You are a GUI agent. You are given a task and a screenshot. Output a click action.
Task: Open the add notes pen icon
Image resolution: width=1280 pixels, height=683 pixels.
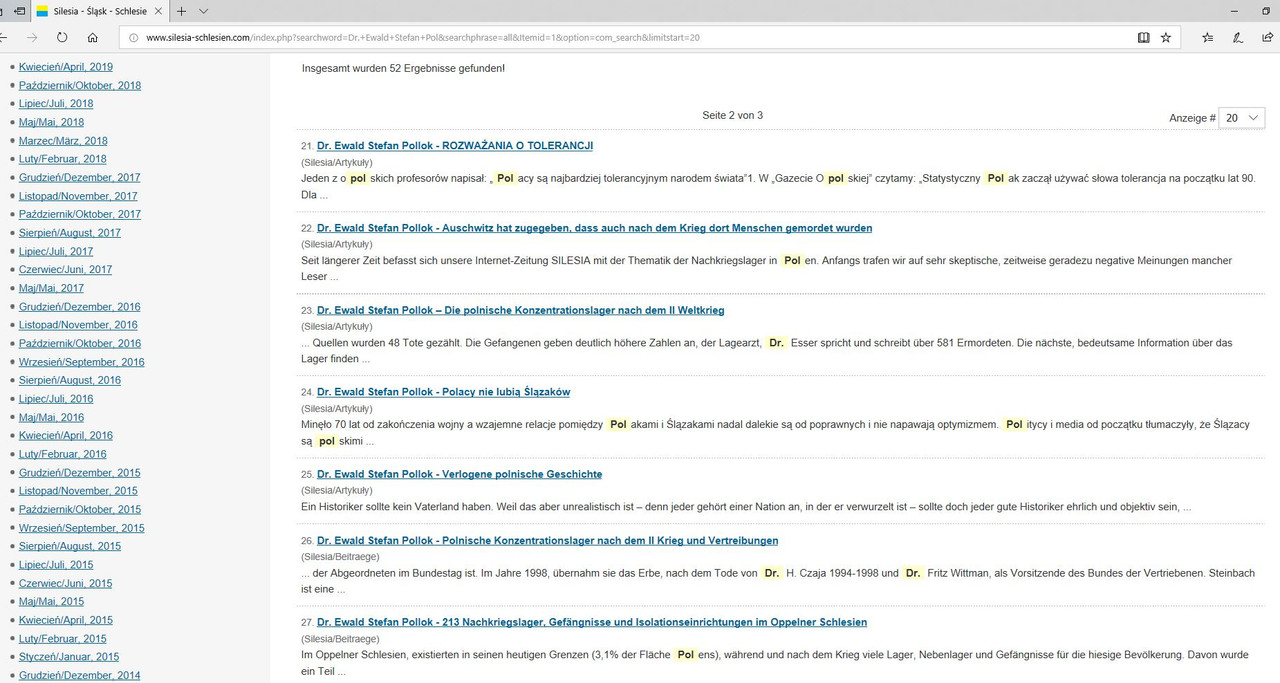point(1238,37)
